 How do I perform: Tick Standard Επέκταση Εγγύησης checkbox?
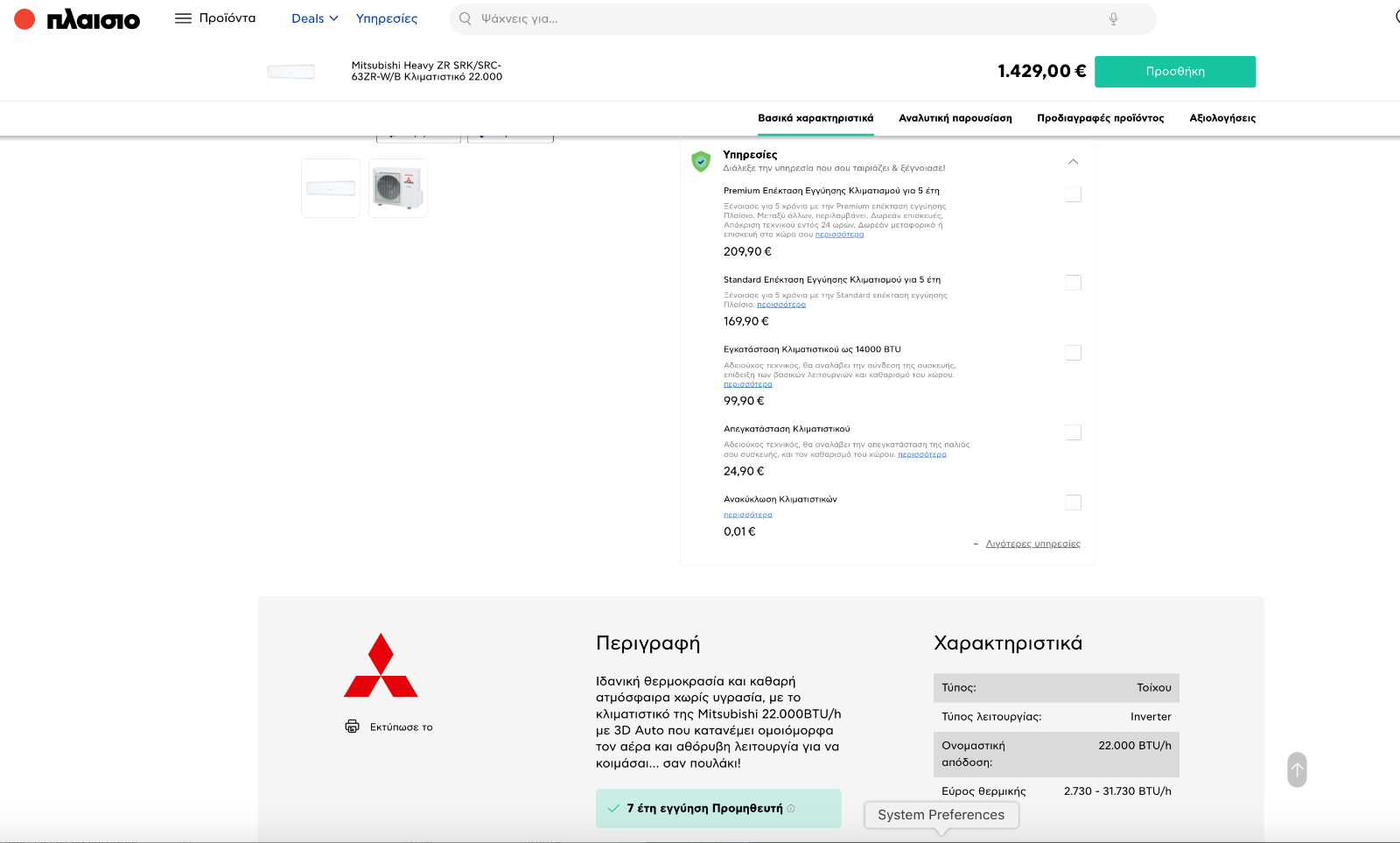pyautogui.click(x=1073, y=283)
